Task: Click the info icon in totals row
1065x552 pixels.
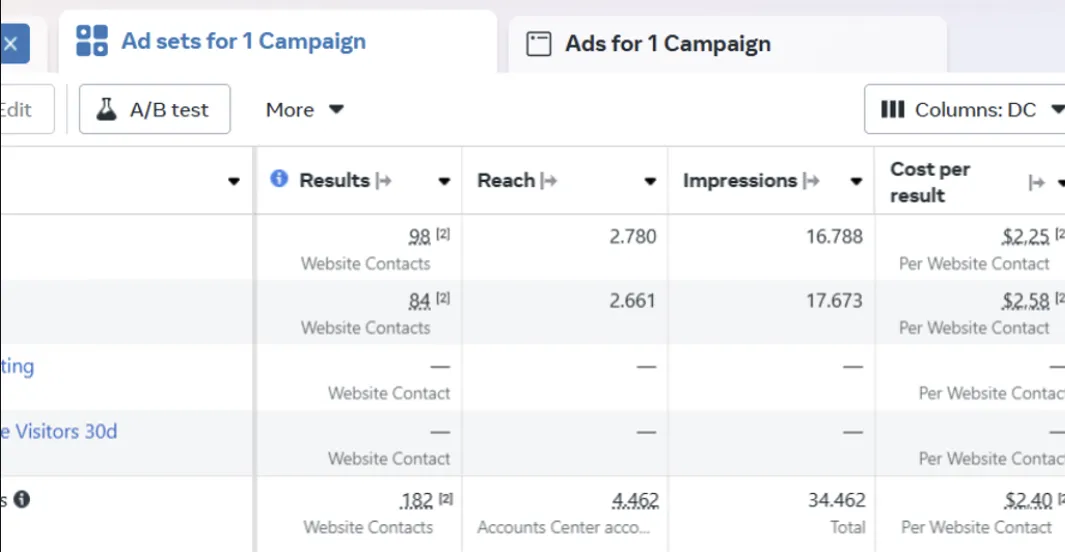Action: 21,498
